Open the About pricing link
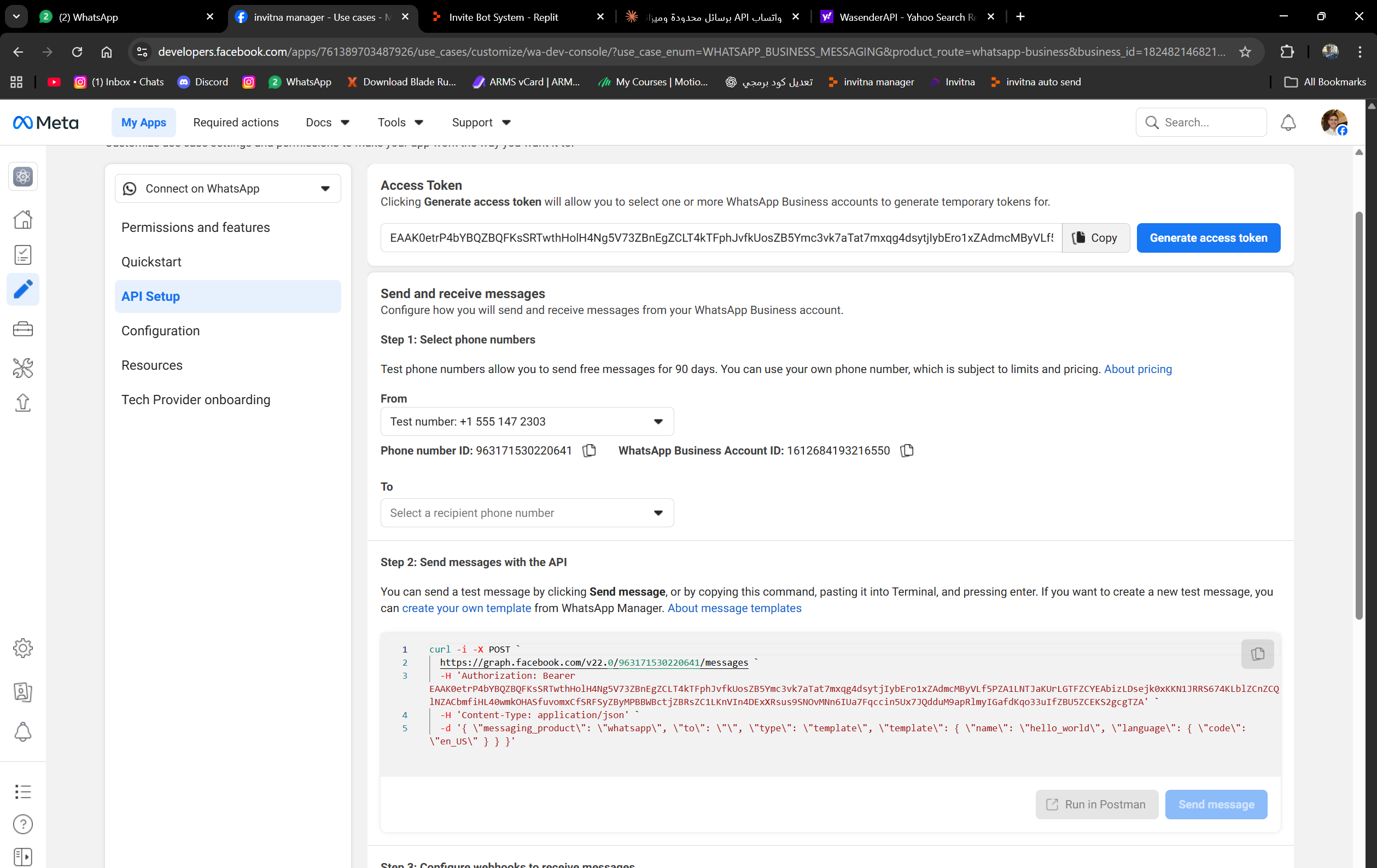1377x868 pixels. [x=1137, y=369]
